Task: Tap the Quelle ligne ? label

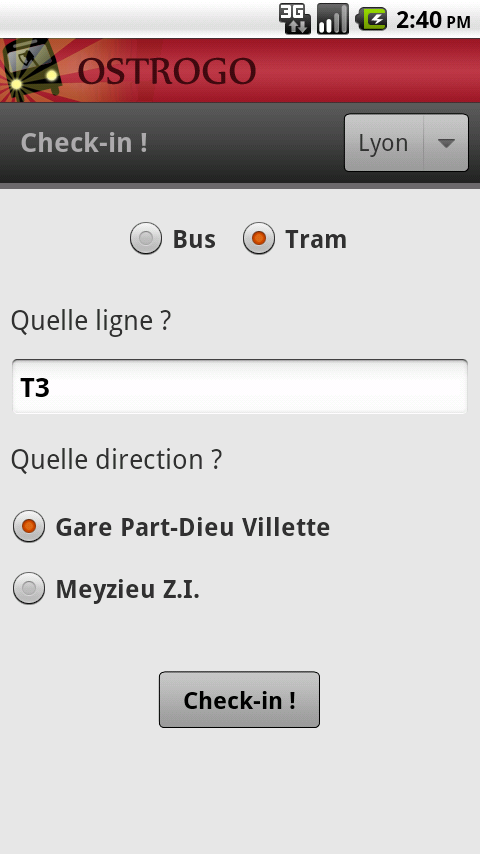Action: click(x=91, y=320)
